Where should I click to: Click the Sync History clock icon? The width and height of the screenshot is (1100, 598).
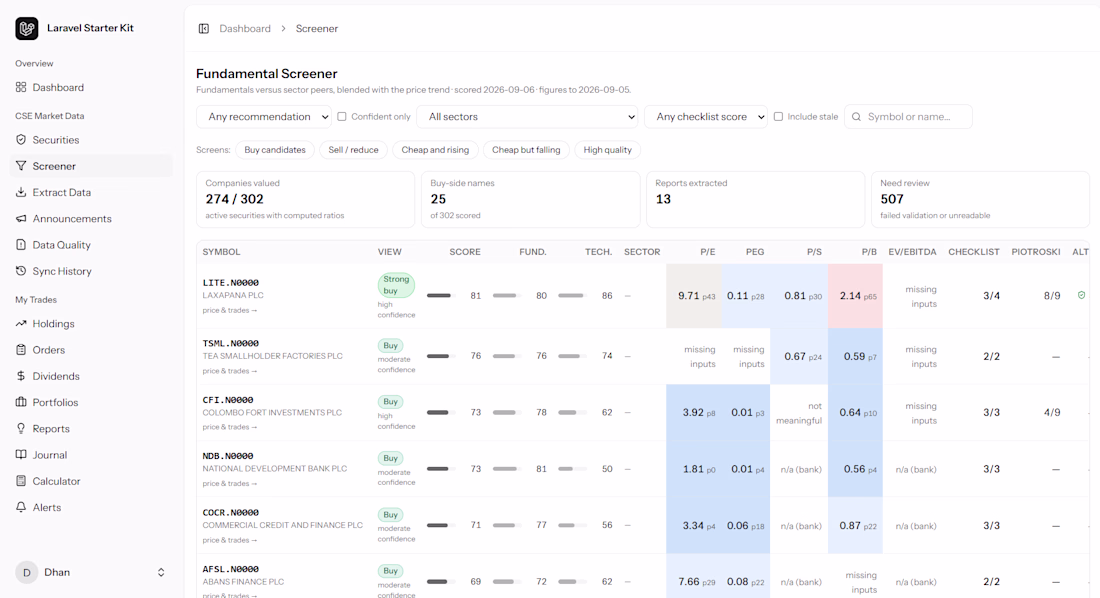coord(21,271)
